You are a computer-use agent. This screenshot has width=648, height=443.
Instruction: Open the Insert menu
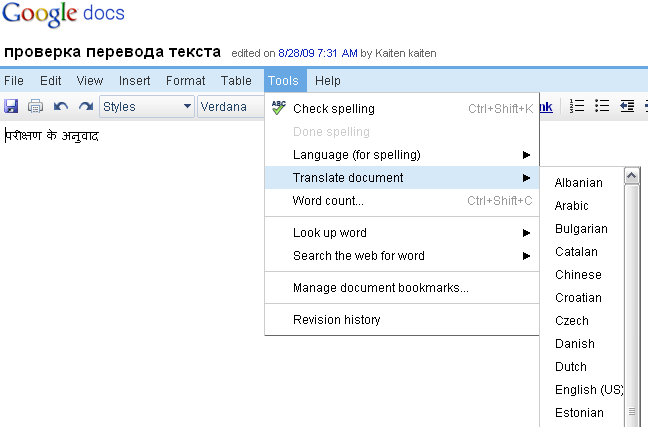click(x=134, y=81)
